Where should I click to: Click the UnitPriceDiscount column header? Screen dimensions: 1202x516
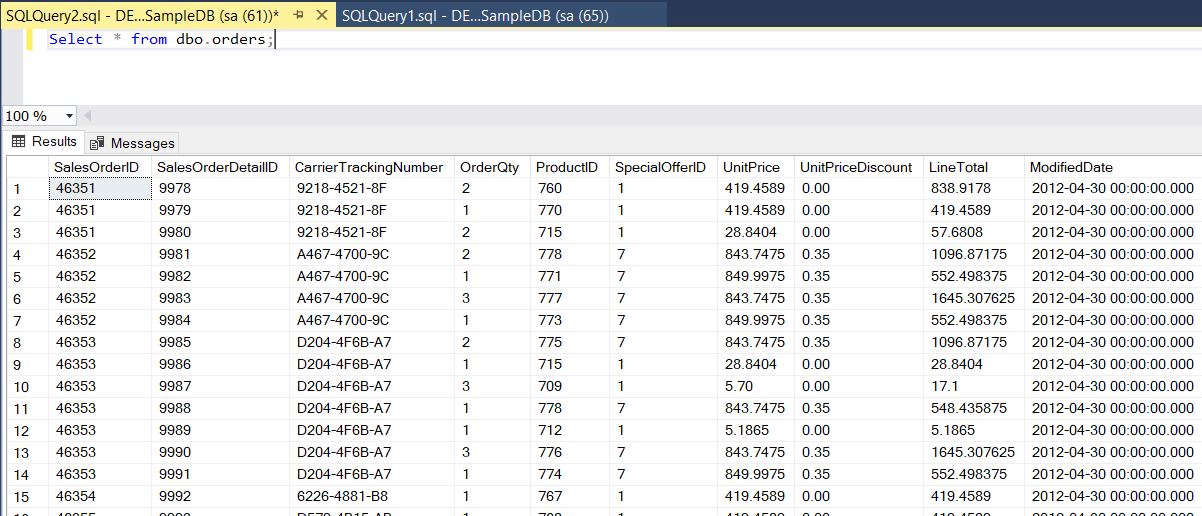(x=857, y=167)
